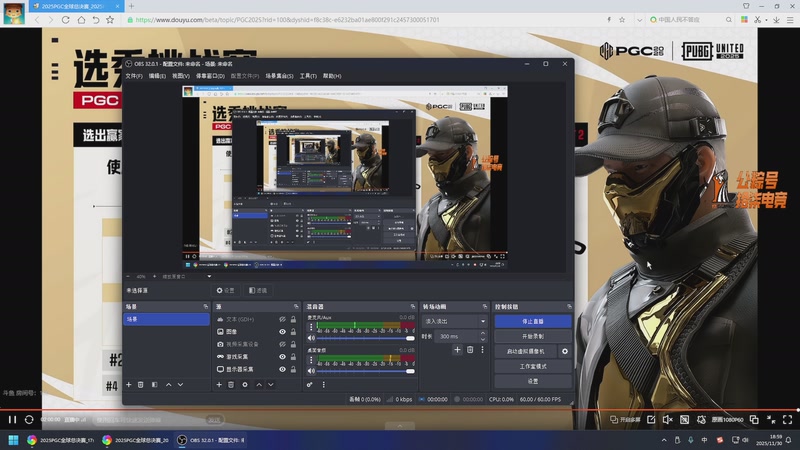
Task: Open the mixer's bottom three-dot menu
Action: click(323, 385)
